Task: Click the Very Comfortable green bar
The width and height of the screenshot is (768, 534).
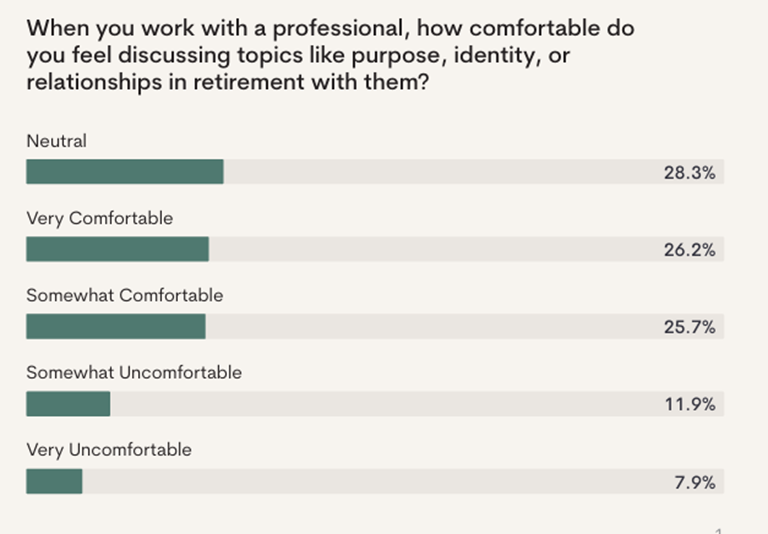Action: [118, 249]
